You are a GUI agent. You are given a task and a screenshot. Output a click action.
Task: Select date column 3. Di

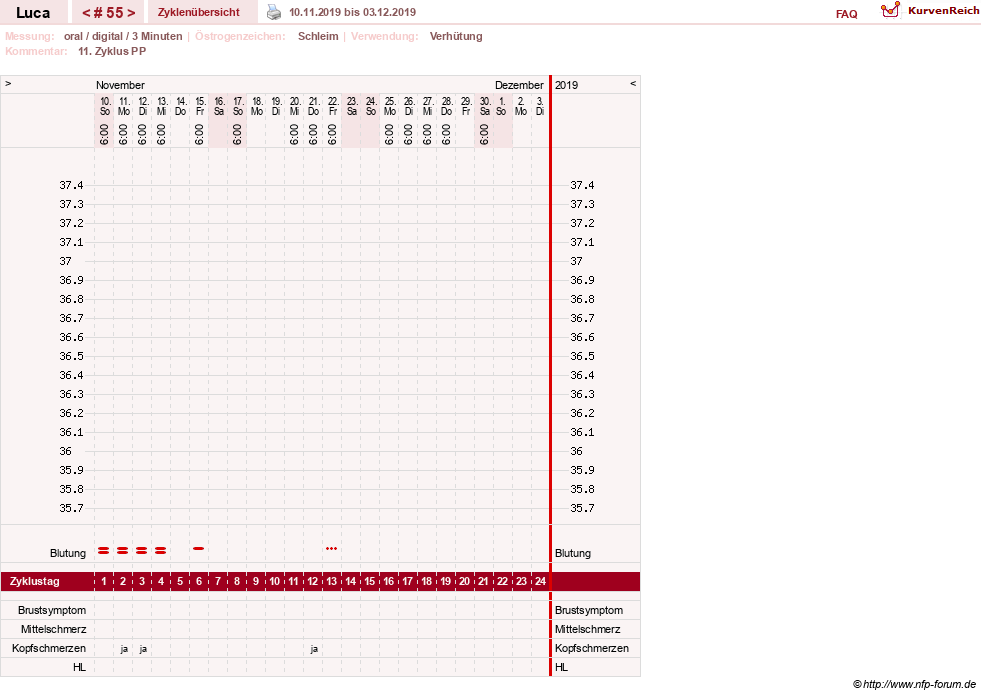tap(540, 106)
